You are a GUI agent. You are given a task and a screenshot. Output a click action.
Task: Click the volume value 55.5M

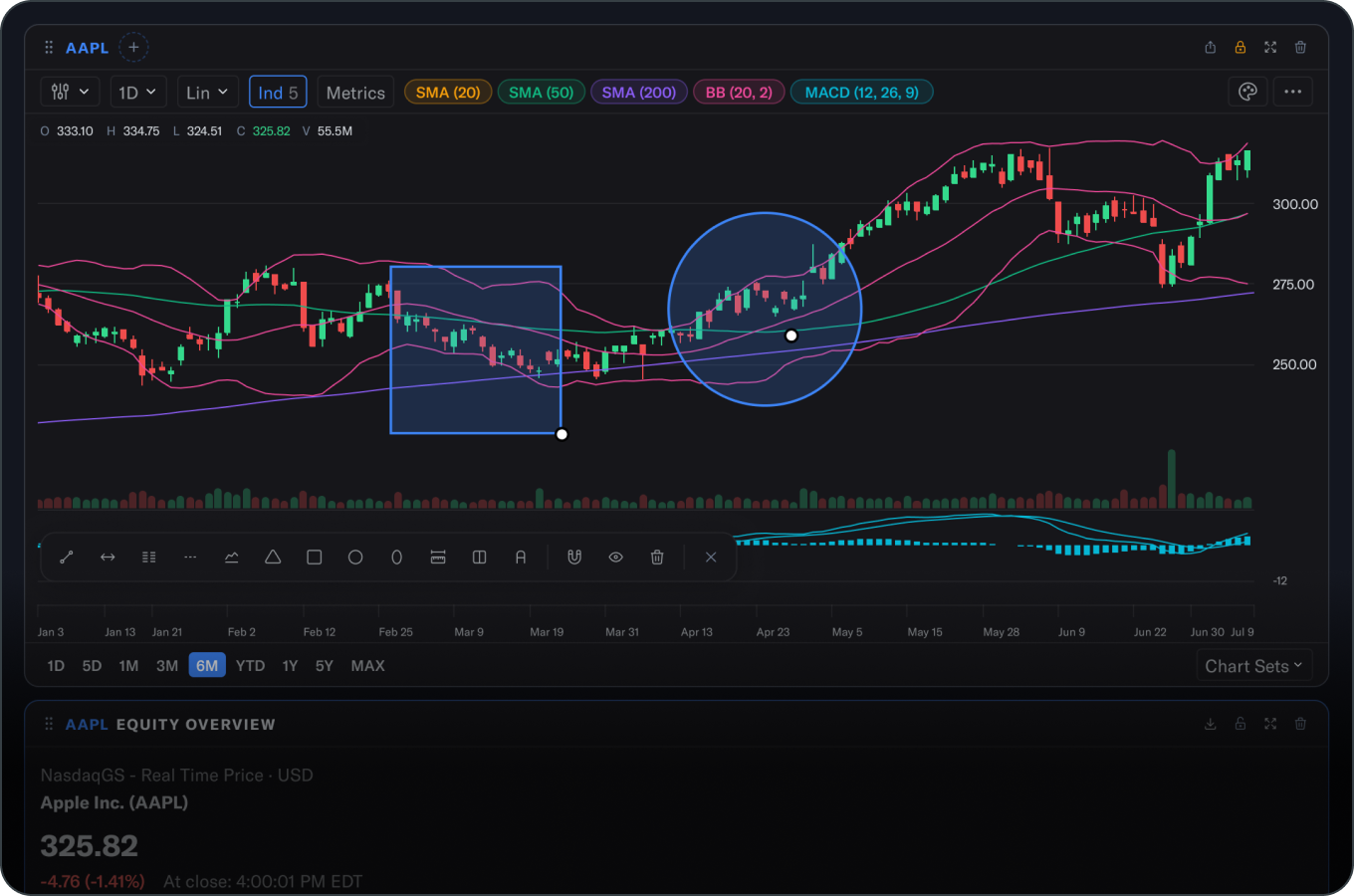coord(335,130)
